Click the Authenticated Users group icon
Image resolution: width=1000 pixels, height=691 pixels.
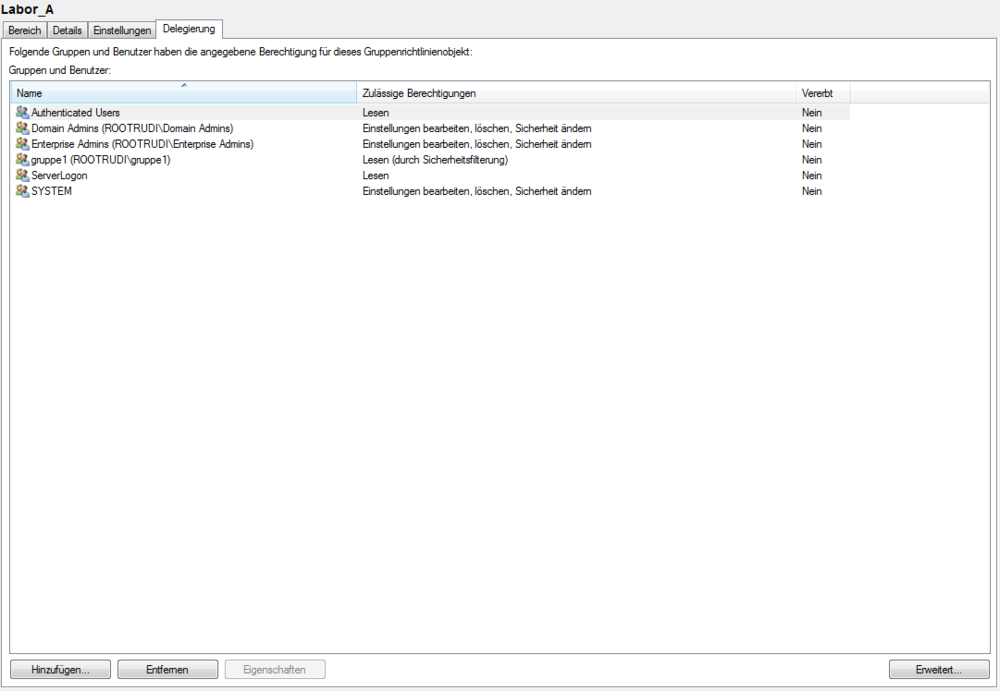point(23,113)
